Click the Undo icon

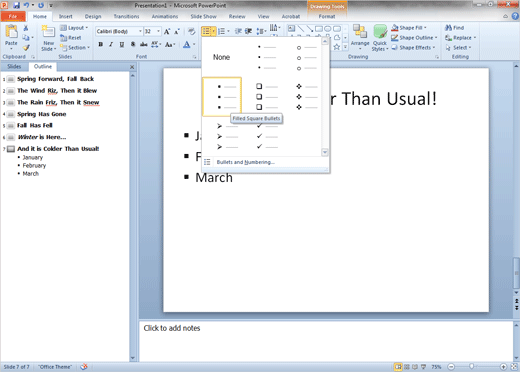coord(27,5)
